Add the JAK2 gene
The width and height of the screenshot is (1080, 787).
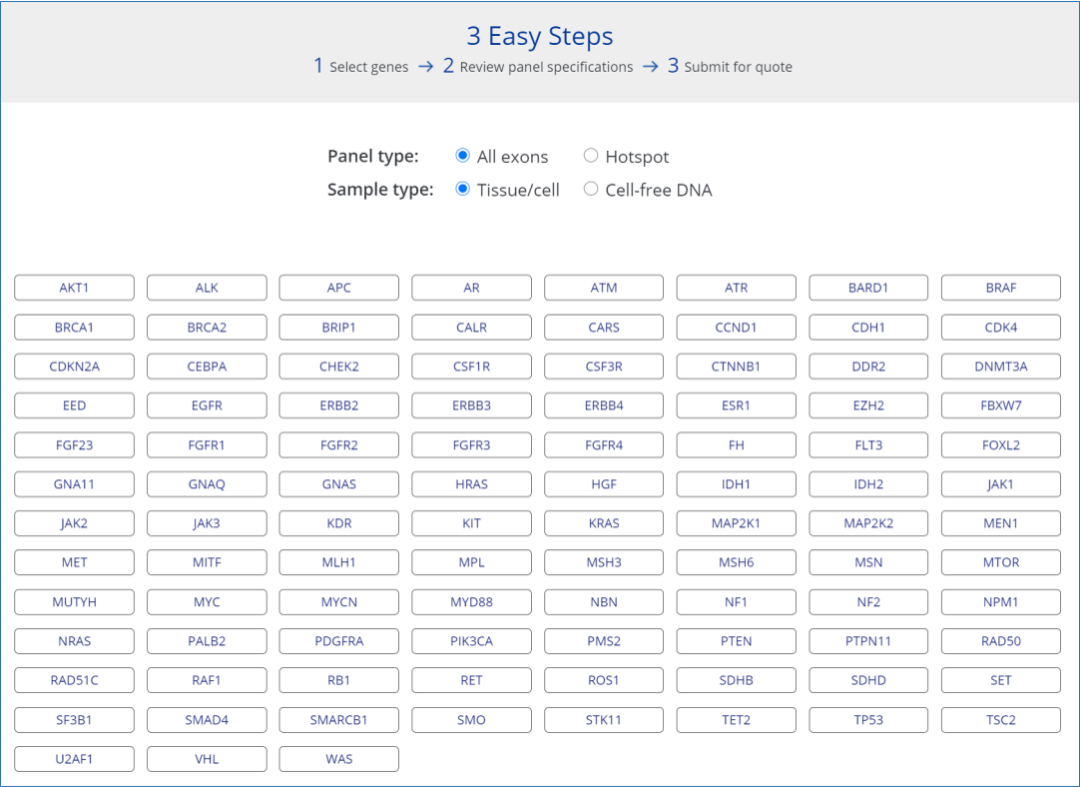[74, 523]
